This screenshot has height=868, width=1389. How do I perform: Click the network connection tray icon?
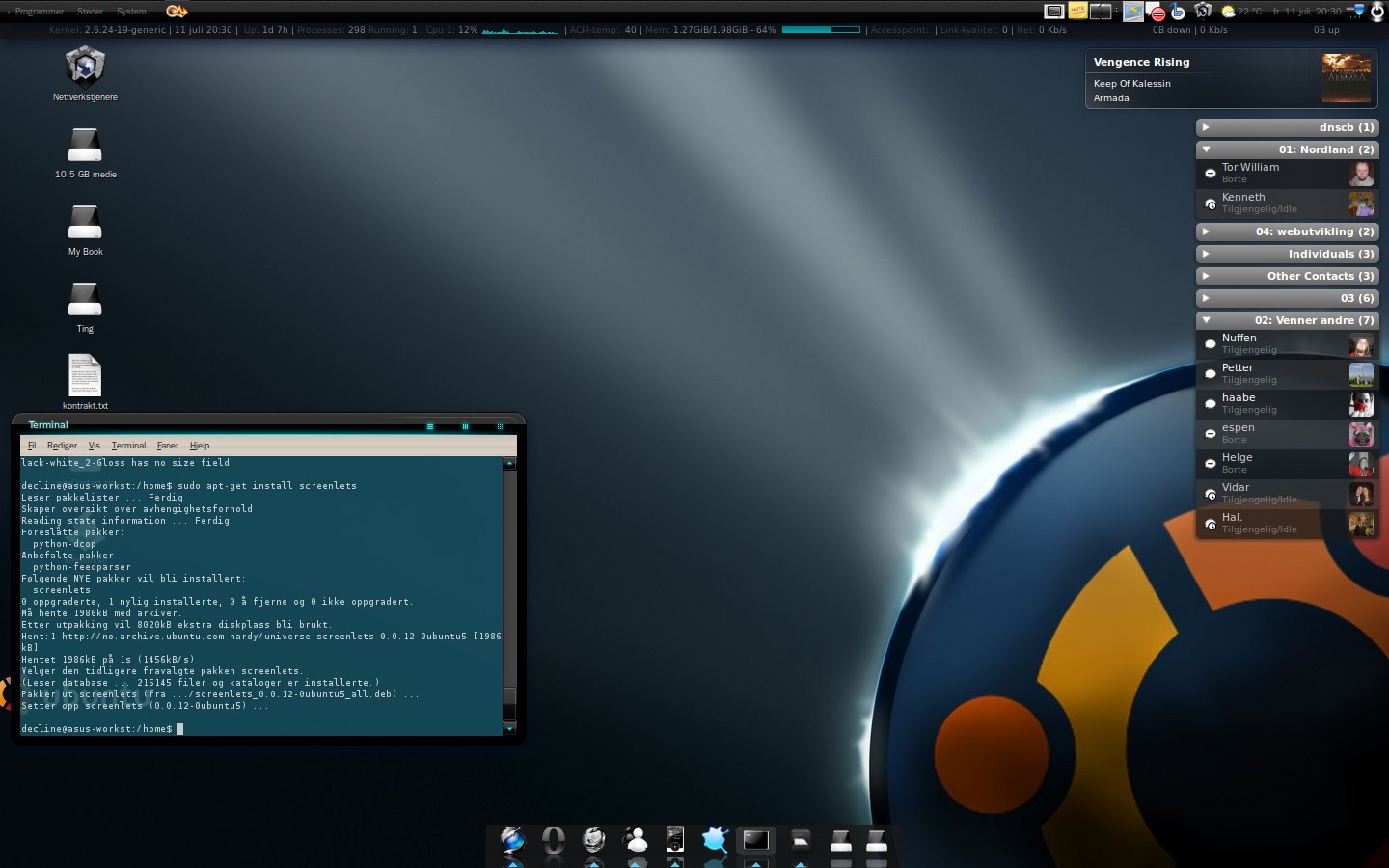pyautogui.click(x=1355, y=12)
